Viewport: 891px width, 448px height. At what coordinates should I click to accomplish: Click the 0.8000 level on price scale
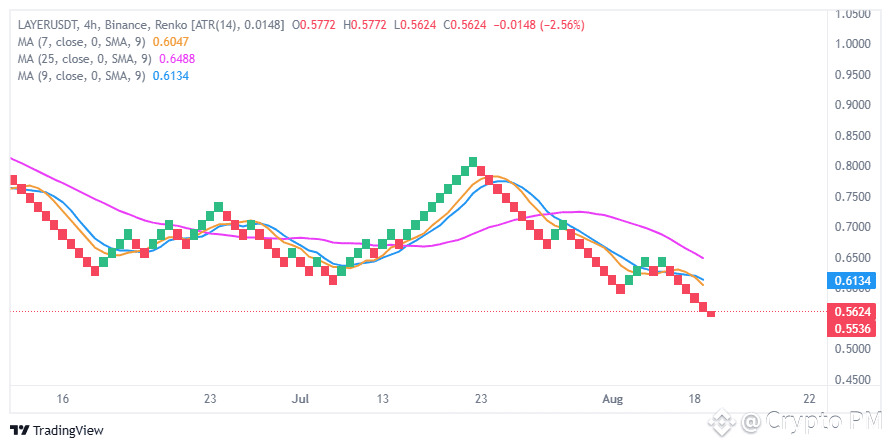pos(852,166)
